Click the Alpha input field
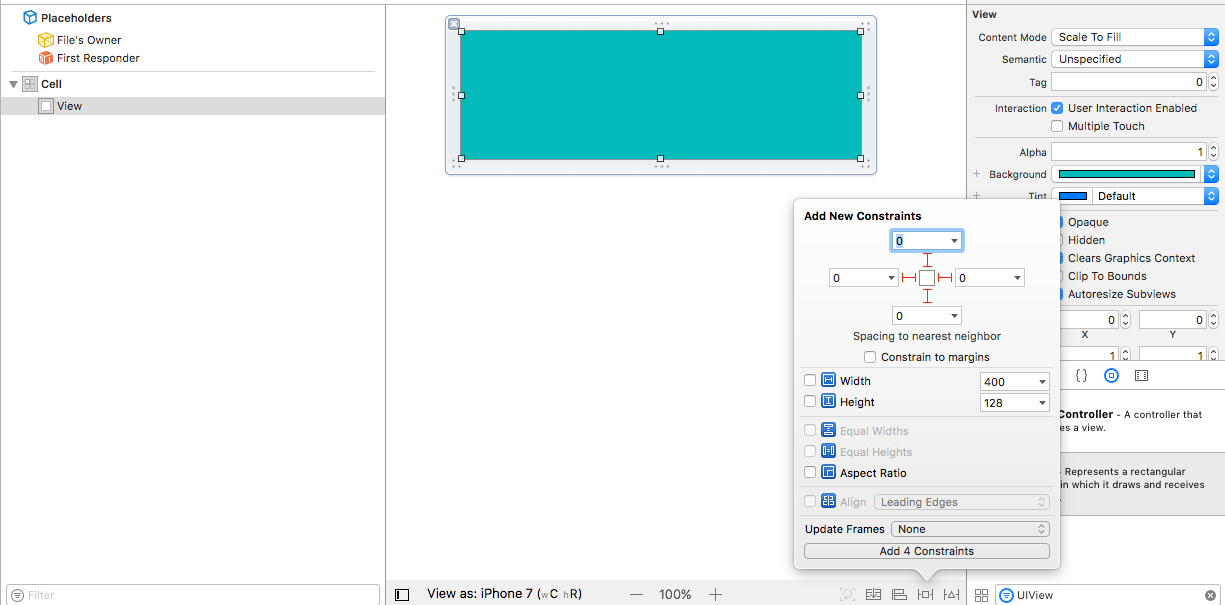The height and width of the screenshot is (605, 1225). [1129, 152]
